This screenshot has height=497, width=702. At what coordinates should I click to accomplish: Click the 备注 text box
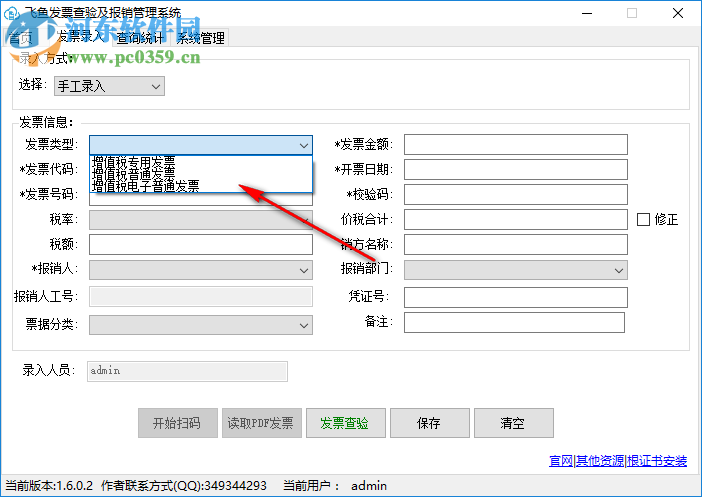pyautogui.click(x=514, y=322)
